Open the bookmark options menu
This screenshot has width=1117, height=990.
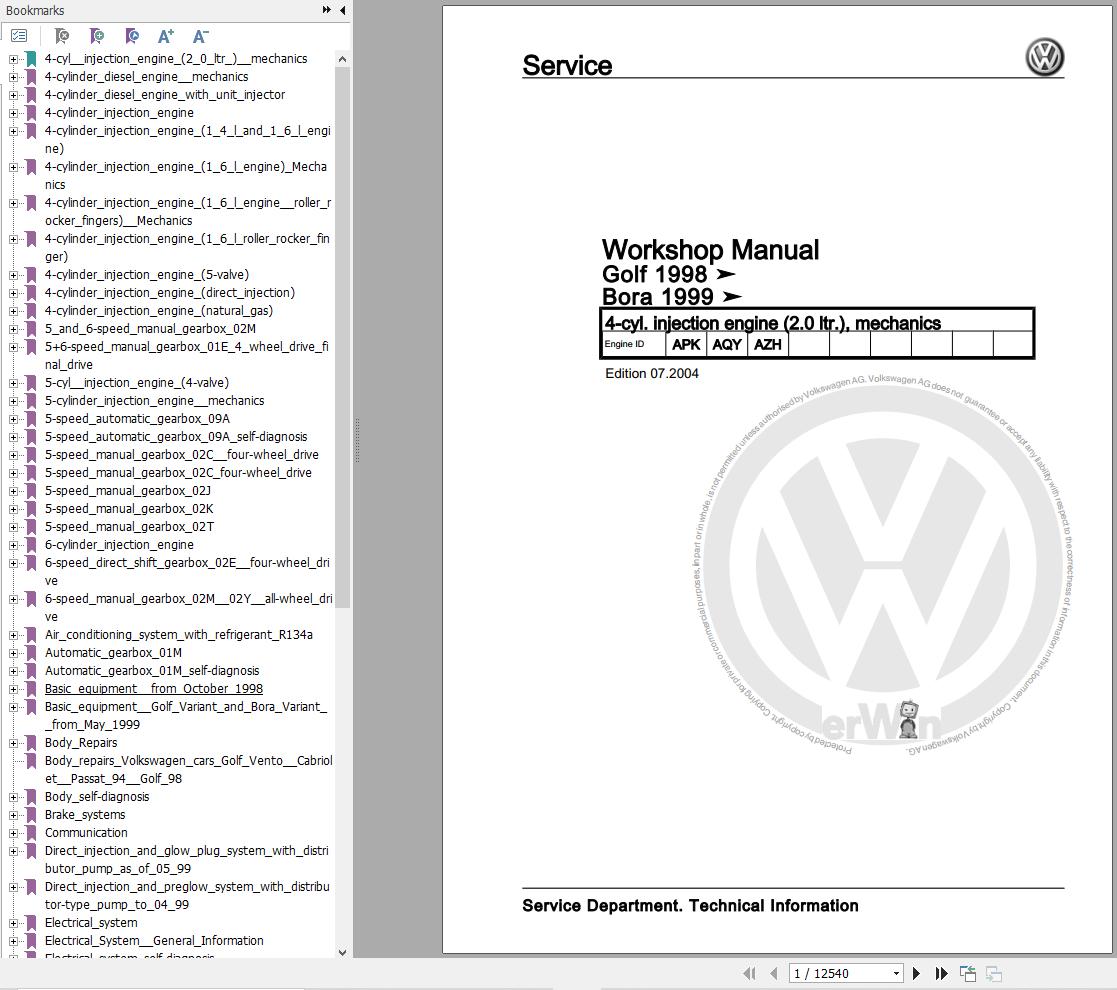pos(19,35)
